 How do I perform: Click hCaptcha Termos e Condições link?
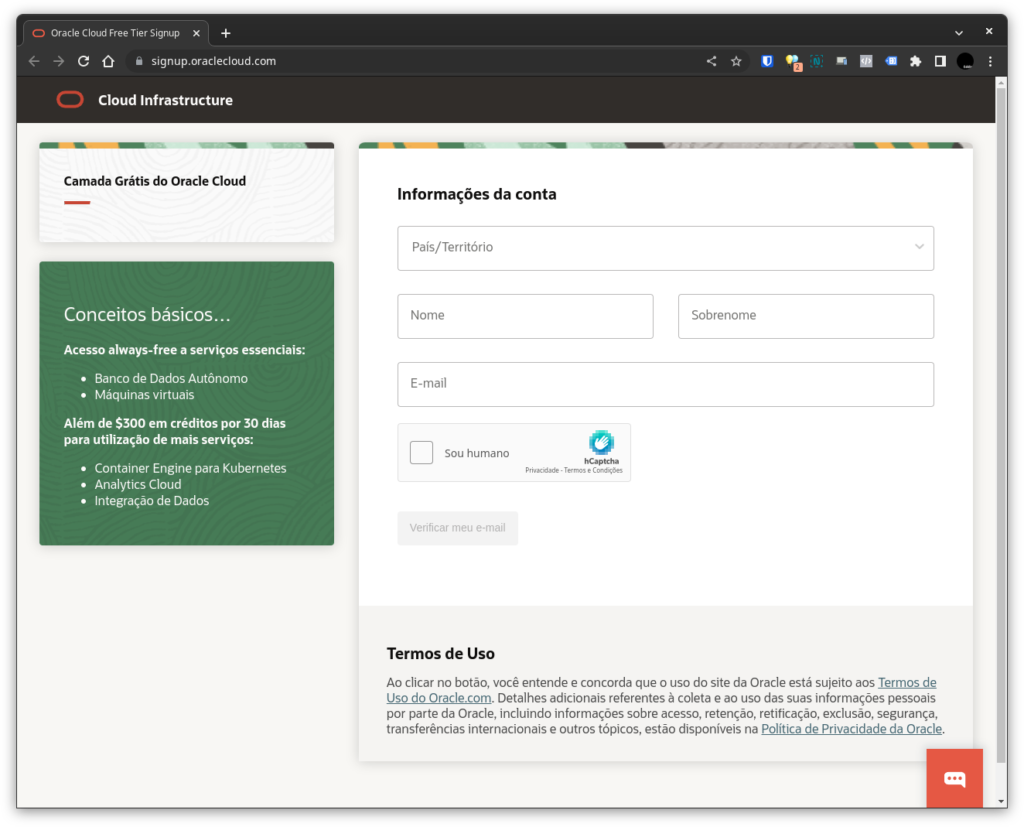click(593, 470)
